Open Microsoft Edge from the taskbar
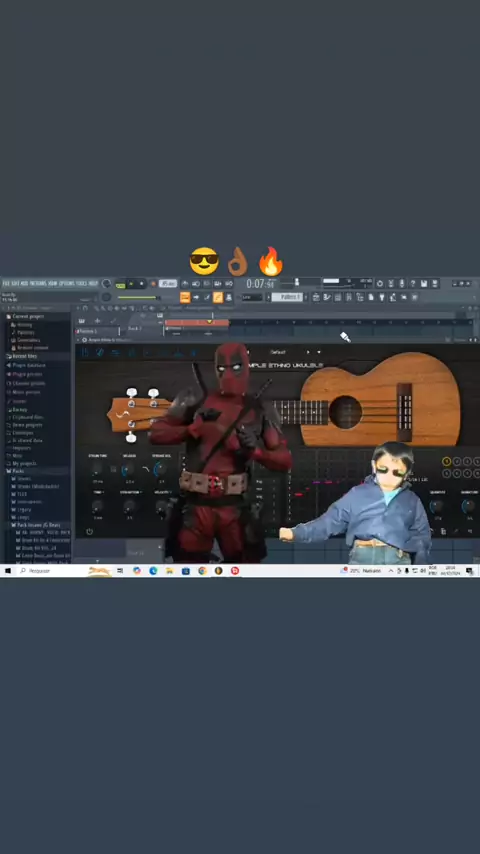Viewport: 480px width, 854px height. point(153,571)
